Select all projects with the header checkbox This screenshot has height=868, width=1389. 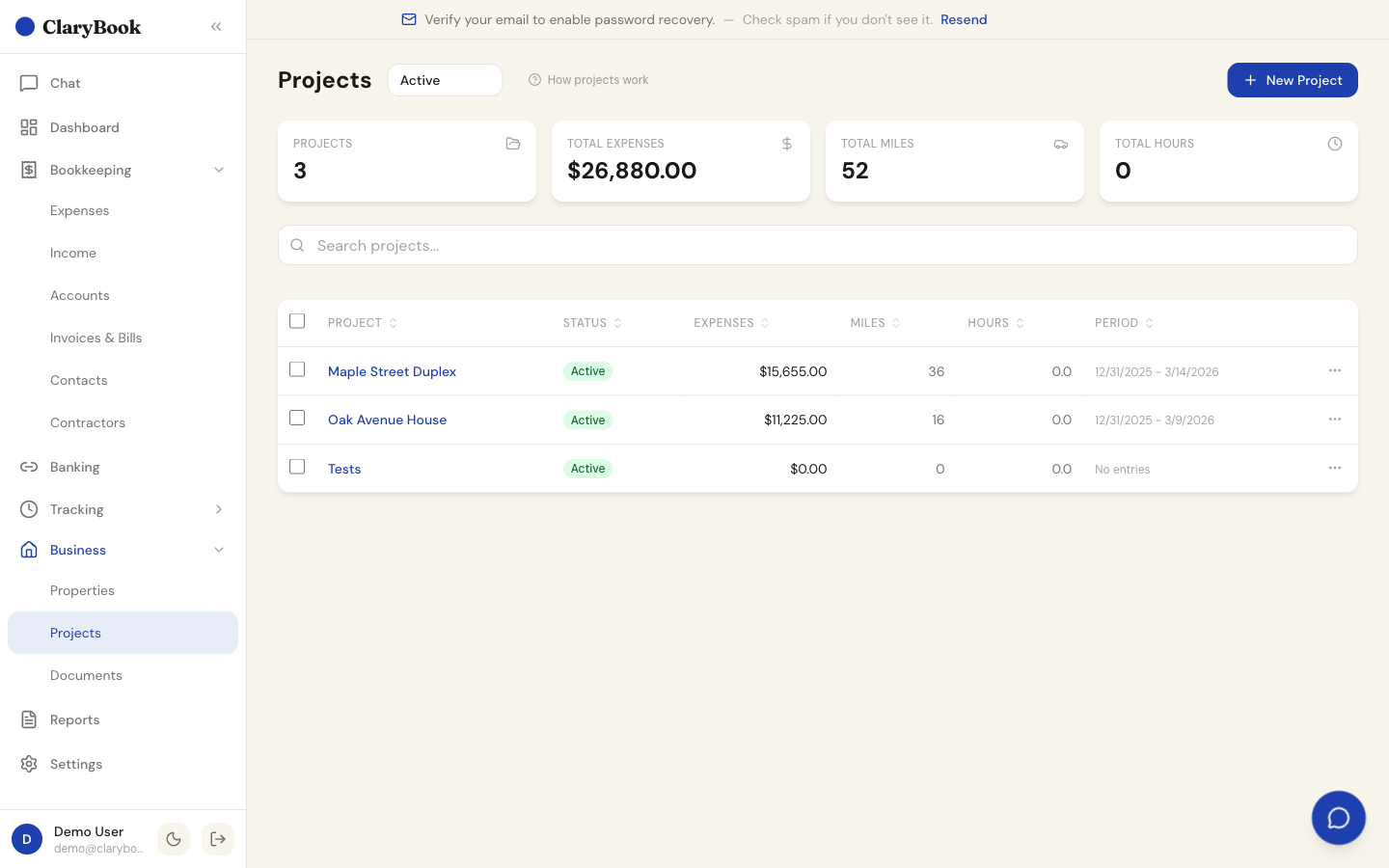point(297,320)
